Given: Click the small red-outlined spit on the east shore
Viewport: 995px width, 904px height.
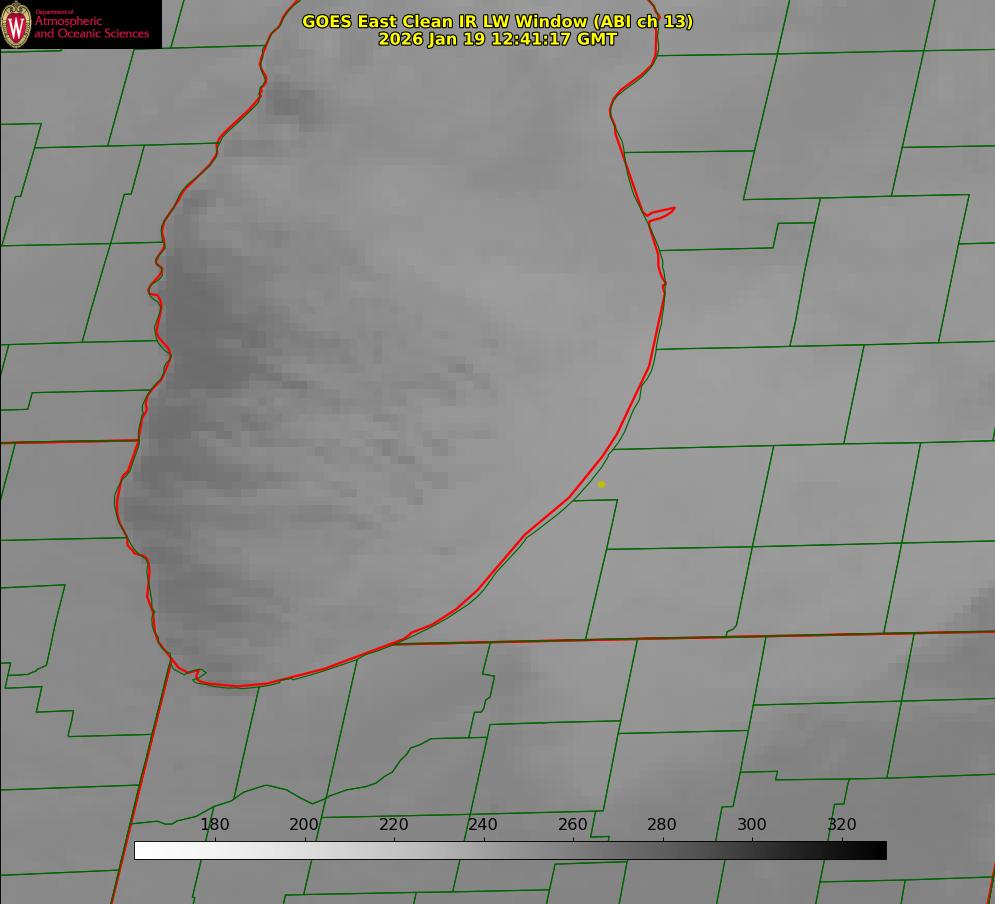Looking at the screenshot, I should (x=662, y=213).
